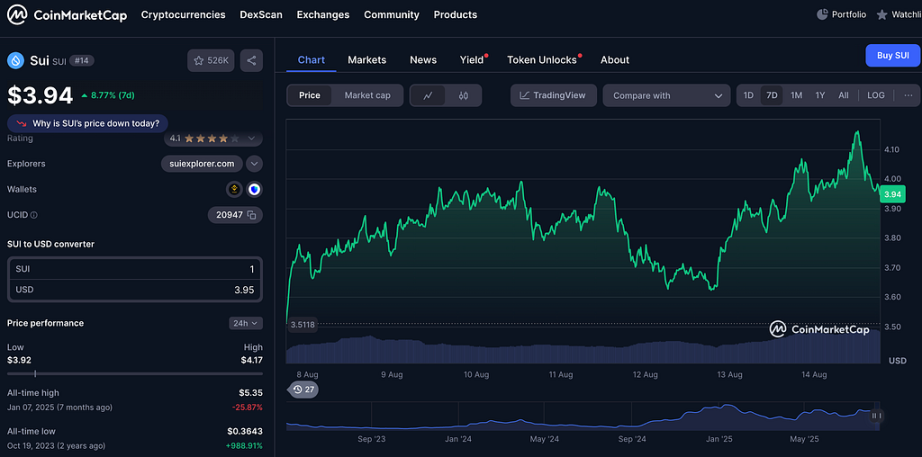Click the #14 rank badge
The width and height of the screenshot is (922, 457).
[82, 61]
